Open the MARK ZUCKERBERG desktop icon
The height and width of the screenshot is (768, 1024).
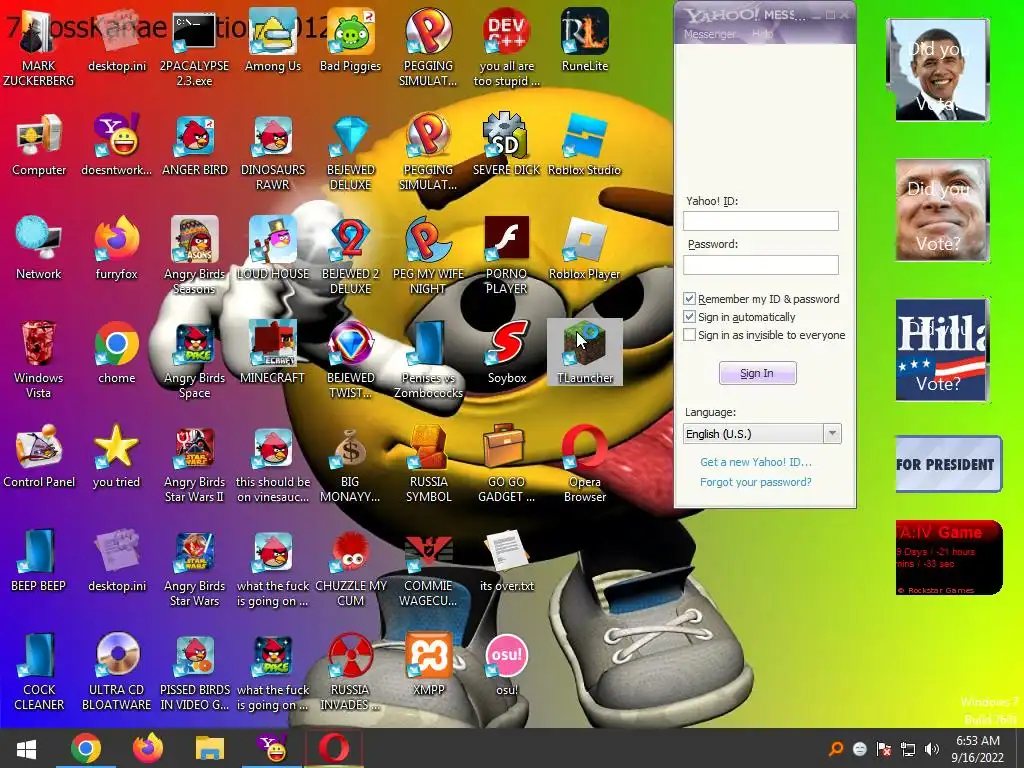39,49
